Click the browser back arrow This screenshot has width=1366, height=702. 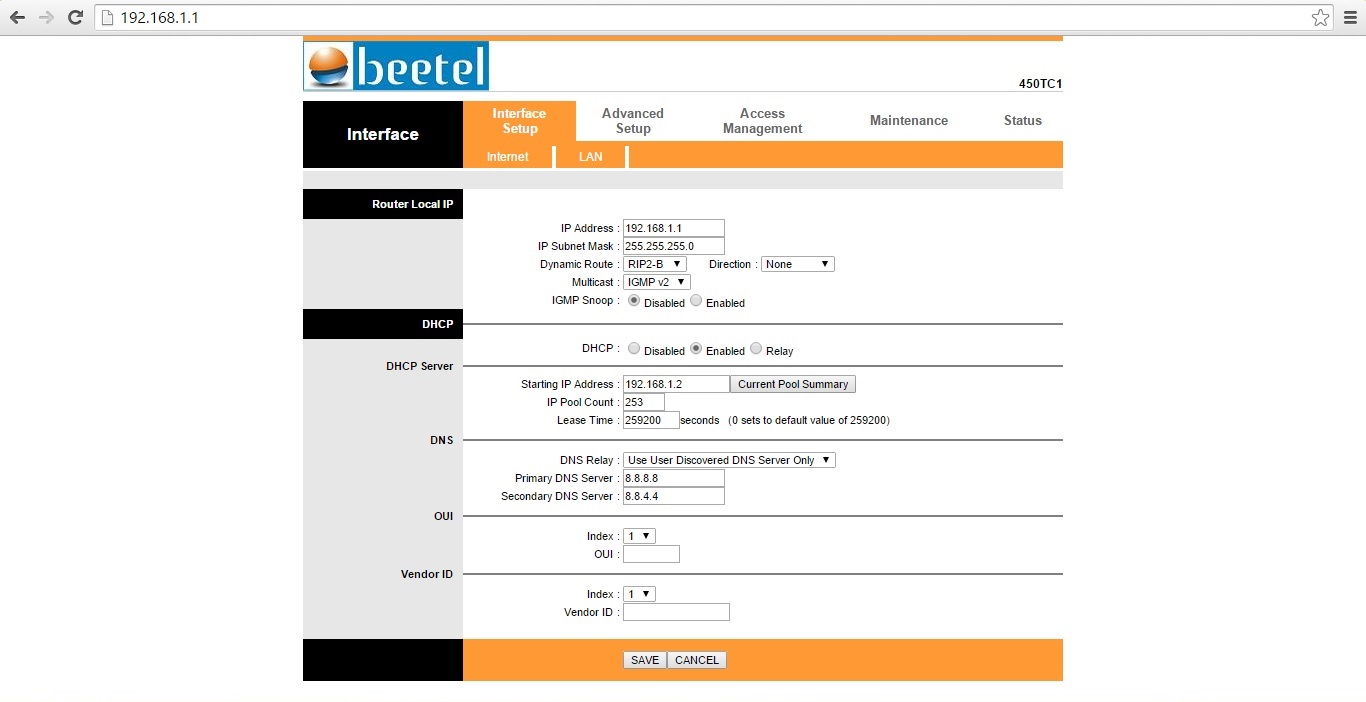click(17, 17)
